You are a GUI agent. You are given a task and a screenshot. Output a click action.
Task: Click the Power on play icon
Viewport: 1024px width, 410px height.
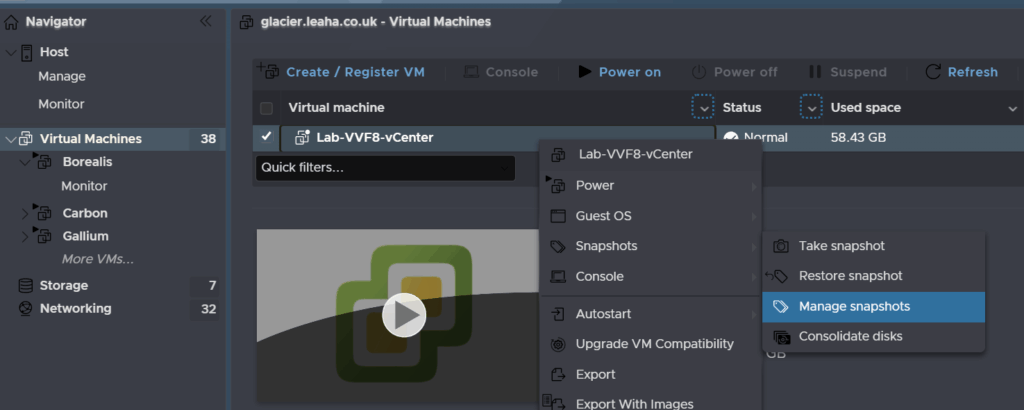[584, 72]
